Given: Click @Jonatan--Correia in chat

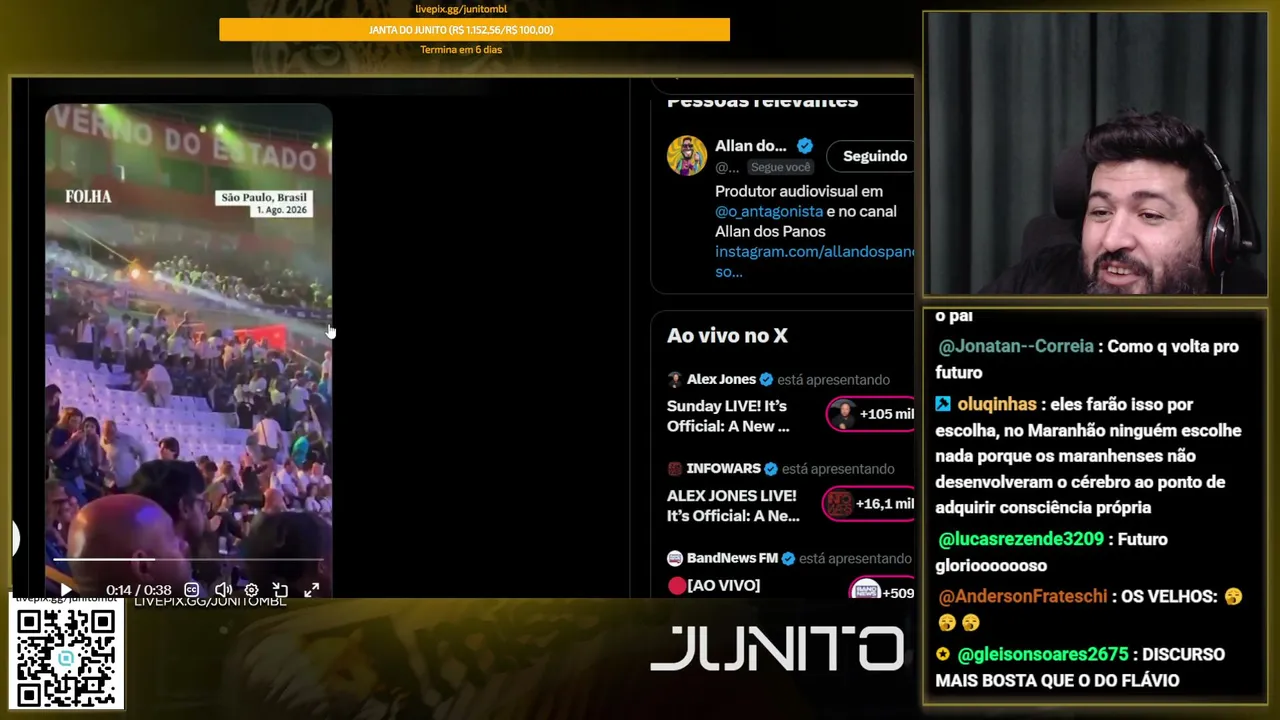Looking at the screenshot, I should [x=1016, y=346].
